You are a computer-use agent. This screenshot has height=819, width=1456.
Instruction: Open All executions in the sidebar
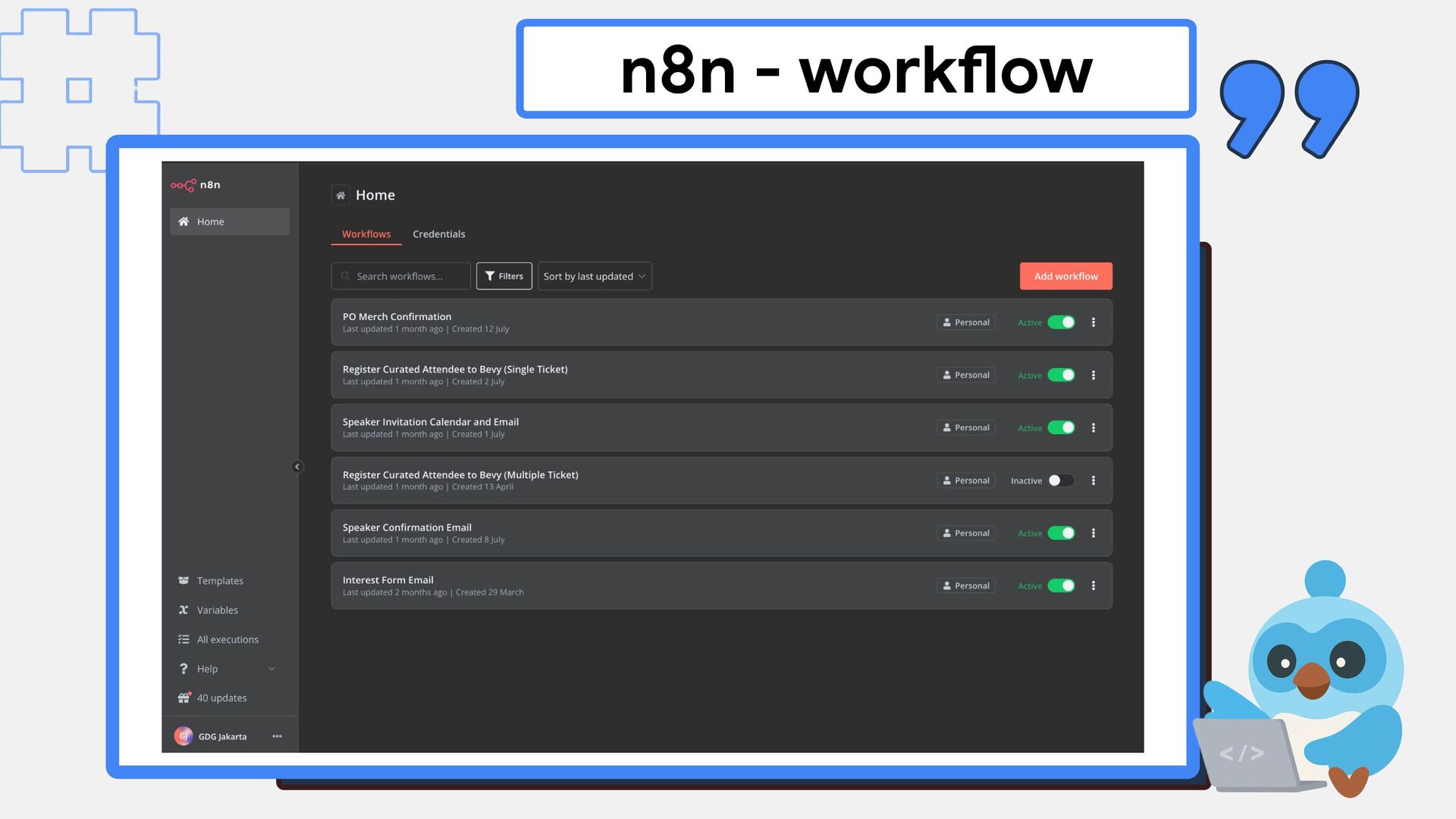[227, 640]
